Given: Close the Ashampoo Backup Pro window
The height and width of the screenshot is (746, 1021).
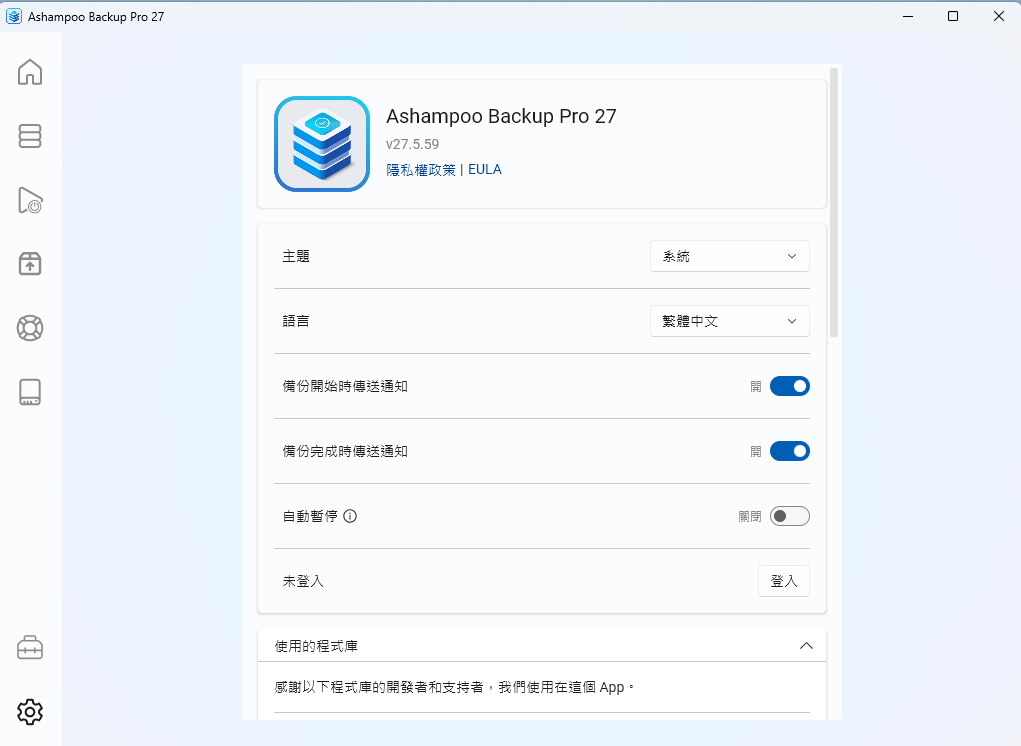Looking at the screenshot, I should (999, 16).
